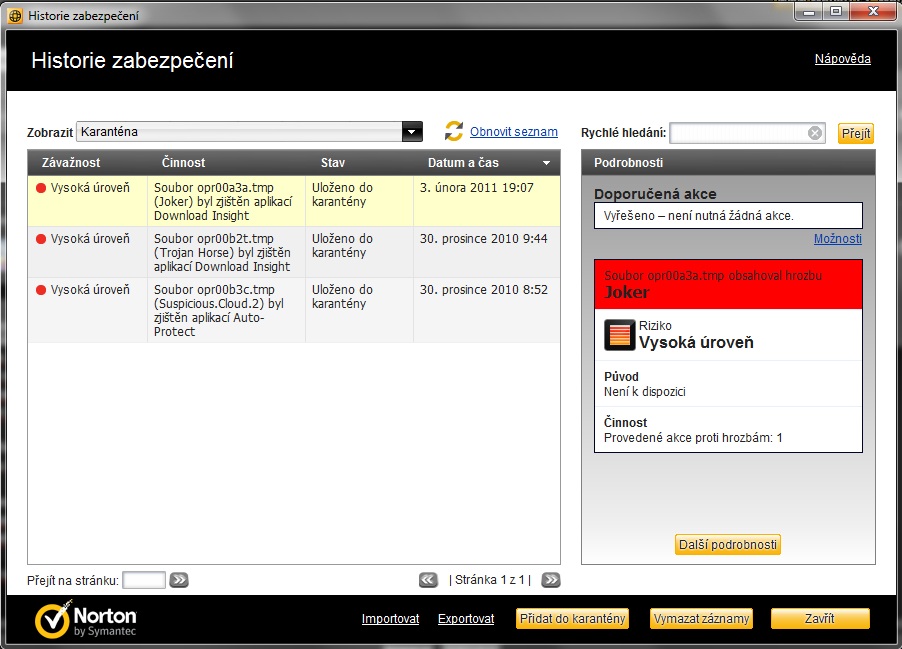Click the date 30. prosince 2010 9:44
Viewport: 902px width, 649px height.
coord(483,239)
